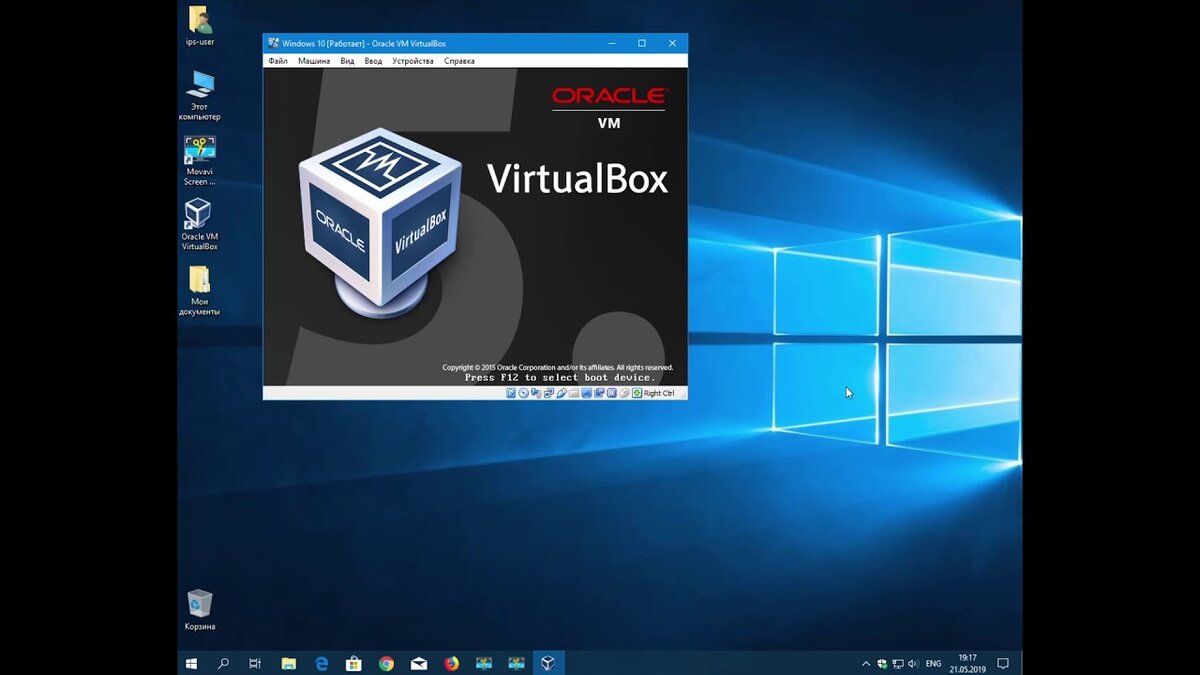The width and height of the screenshot is (1200, 675).
Task: Select the Этот компьютер desktop icon
Action: click(x=199, y=95)
